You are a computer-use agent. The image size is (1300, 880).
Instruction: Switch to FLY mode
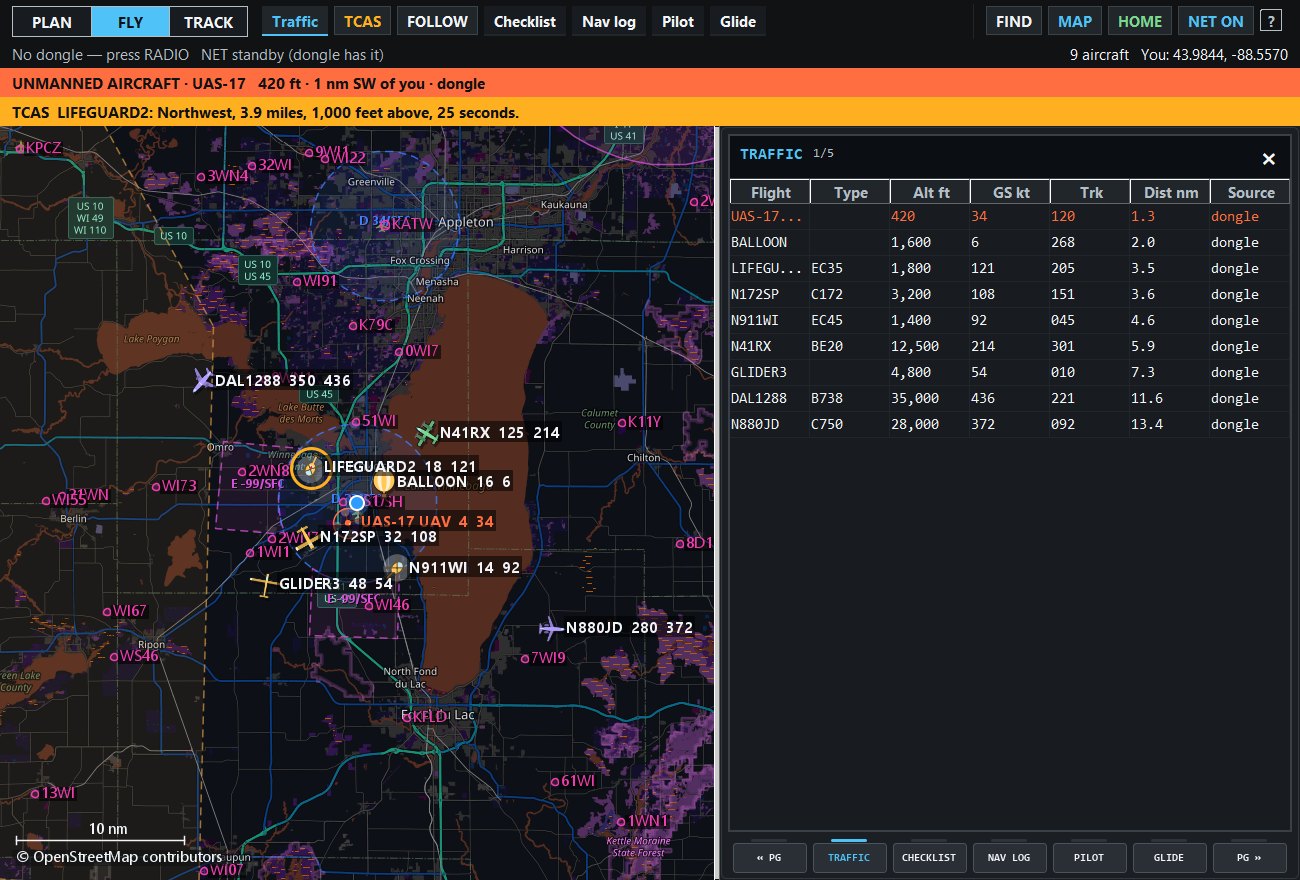[x=130, y=22]
